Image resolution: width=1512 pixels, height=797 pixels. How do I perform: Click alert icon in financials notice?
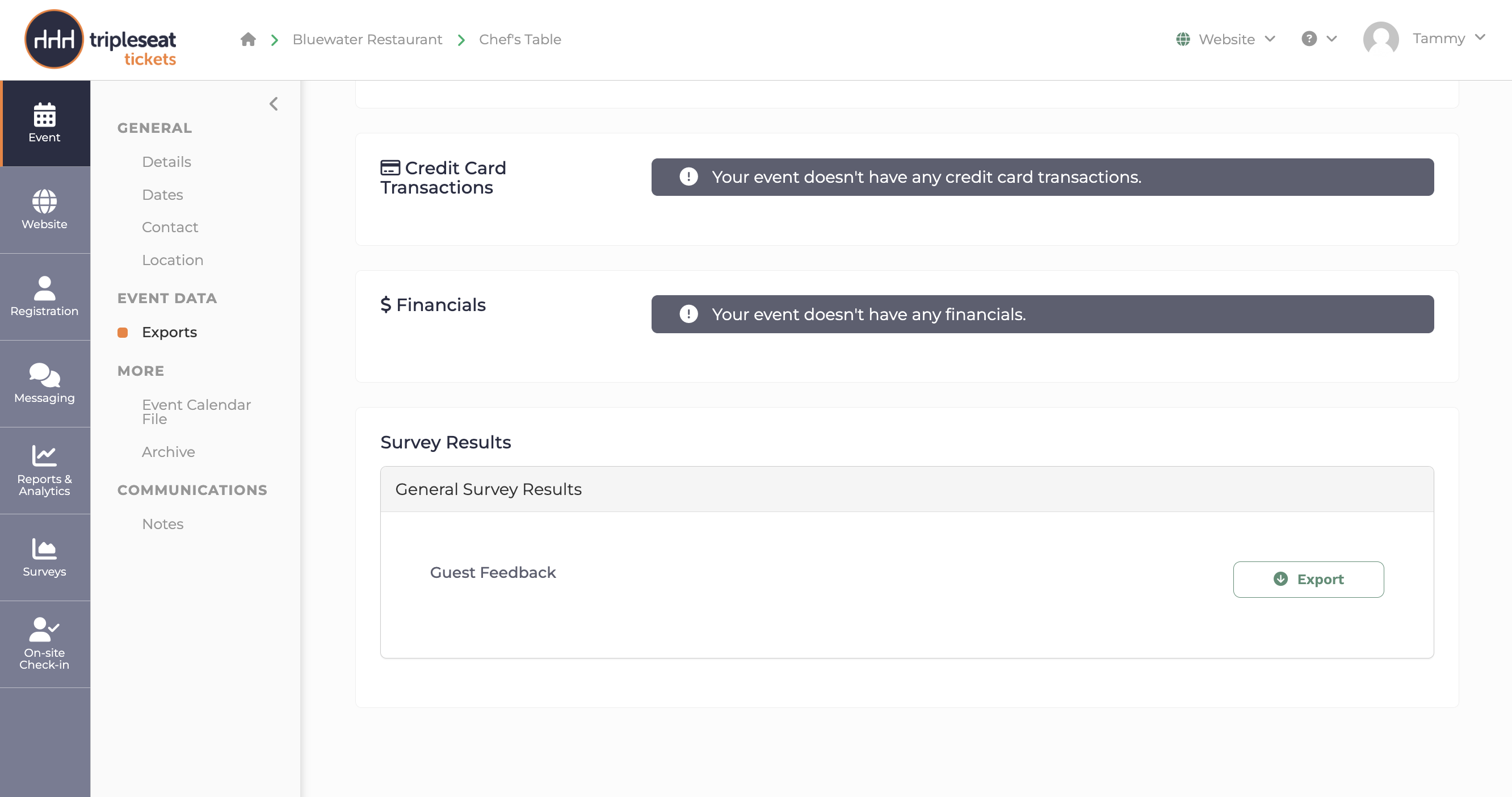(x=688, y=314)
